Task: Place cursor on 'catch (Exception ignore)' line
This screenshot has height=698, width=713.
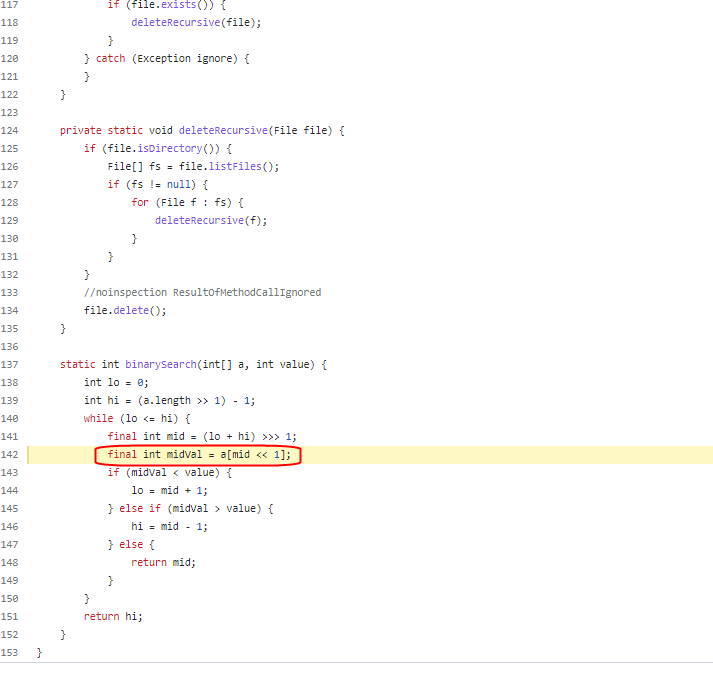Action: (x=166, y=59)
